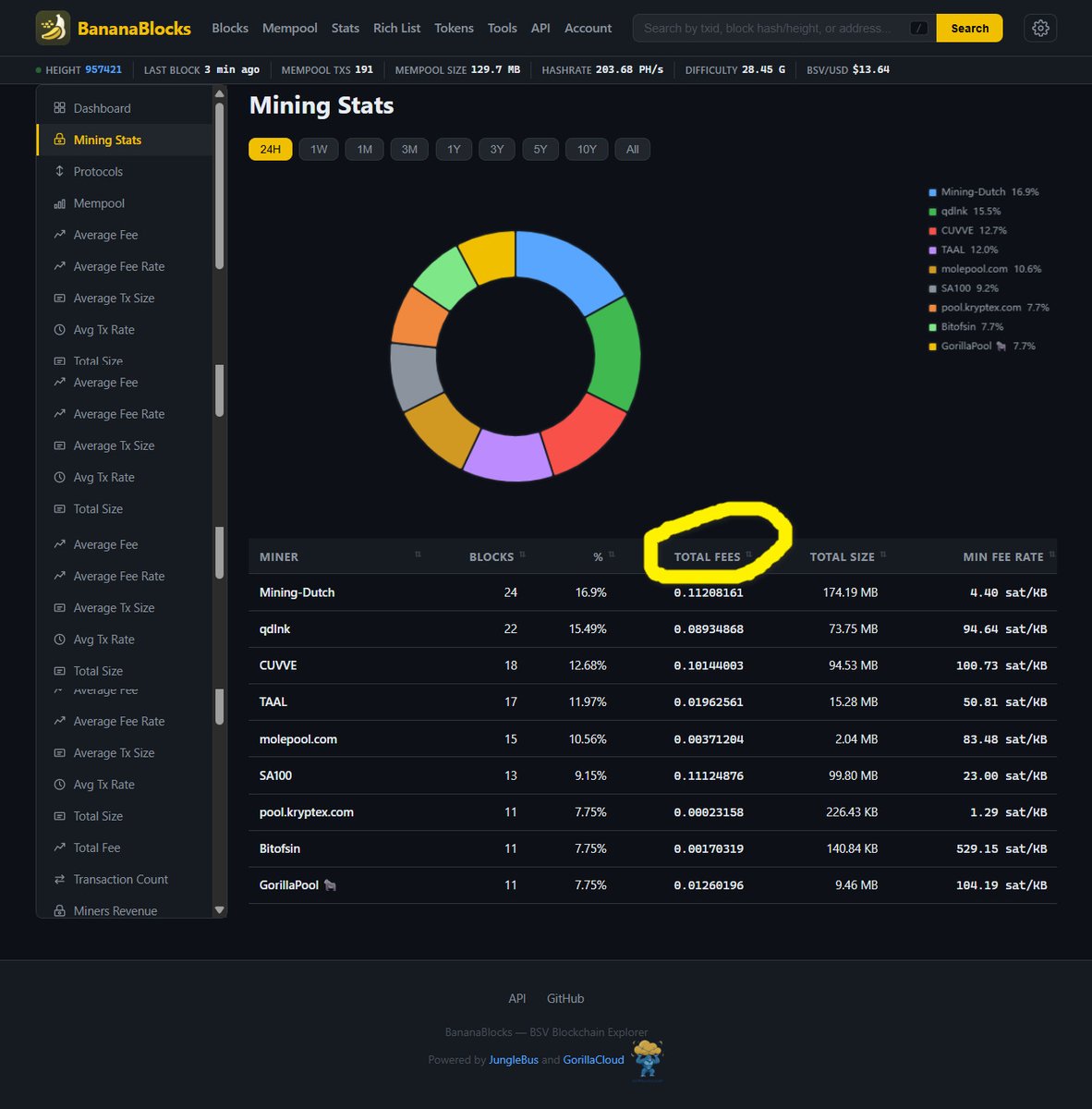Select the 3M time range
The image size is (1092, 1109).
click(x=409, y=149)
